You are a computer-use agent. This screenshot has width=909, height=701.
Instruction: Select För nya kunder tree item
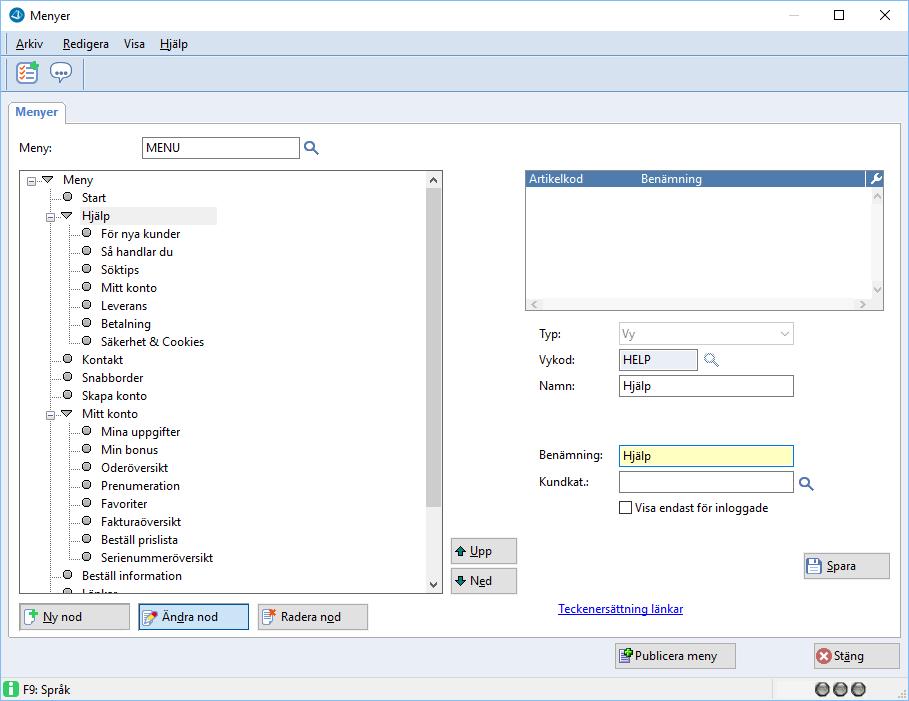(140, 234)
